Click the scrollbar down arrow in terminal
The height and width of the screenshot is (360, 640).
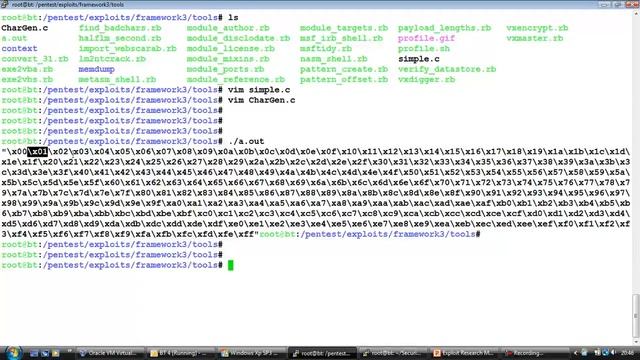[636, 342]
